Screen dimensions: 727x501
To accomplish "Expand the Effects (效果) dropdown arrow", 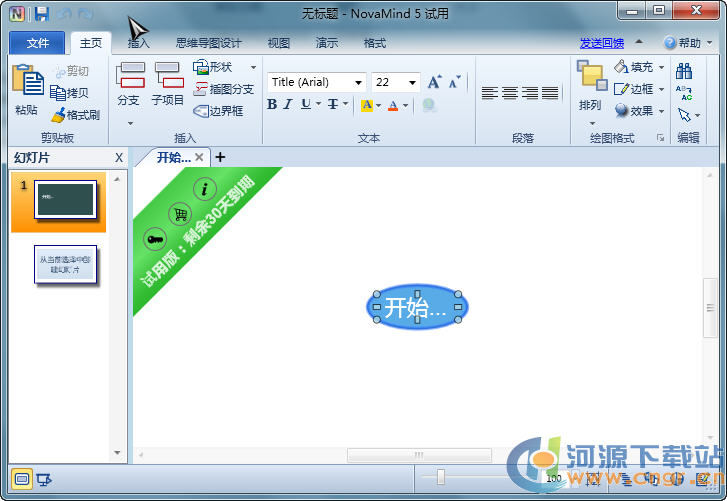I will pos(662,111).
